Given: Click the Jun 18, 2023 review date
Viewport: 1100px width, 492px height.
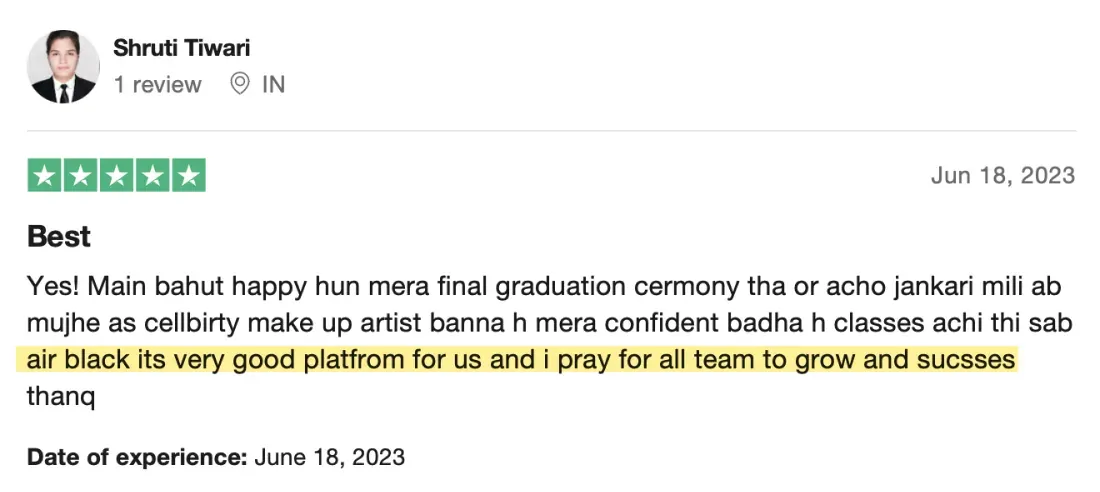Looking at the screenshot, I should [x=1003, y=175].
